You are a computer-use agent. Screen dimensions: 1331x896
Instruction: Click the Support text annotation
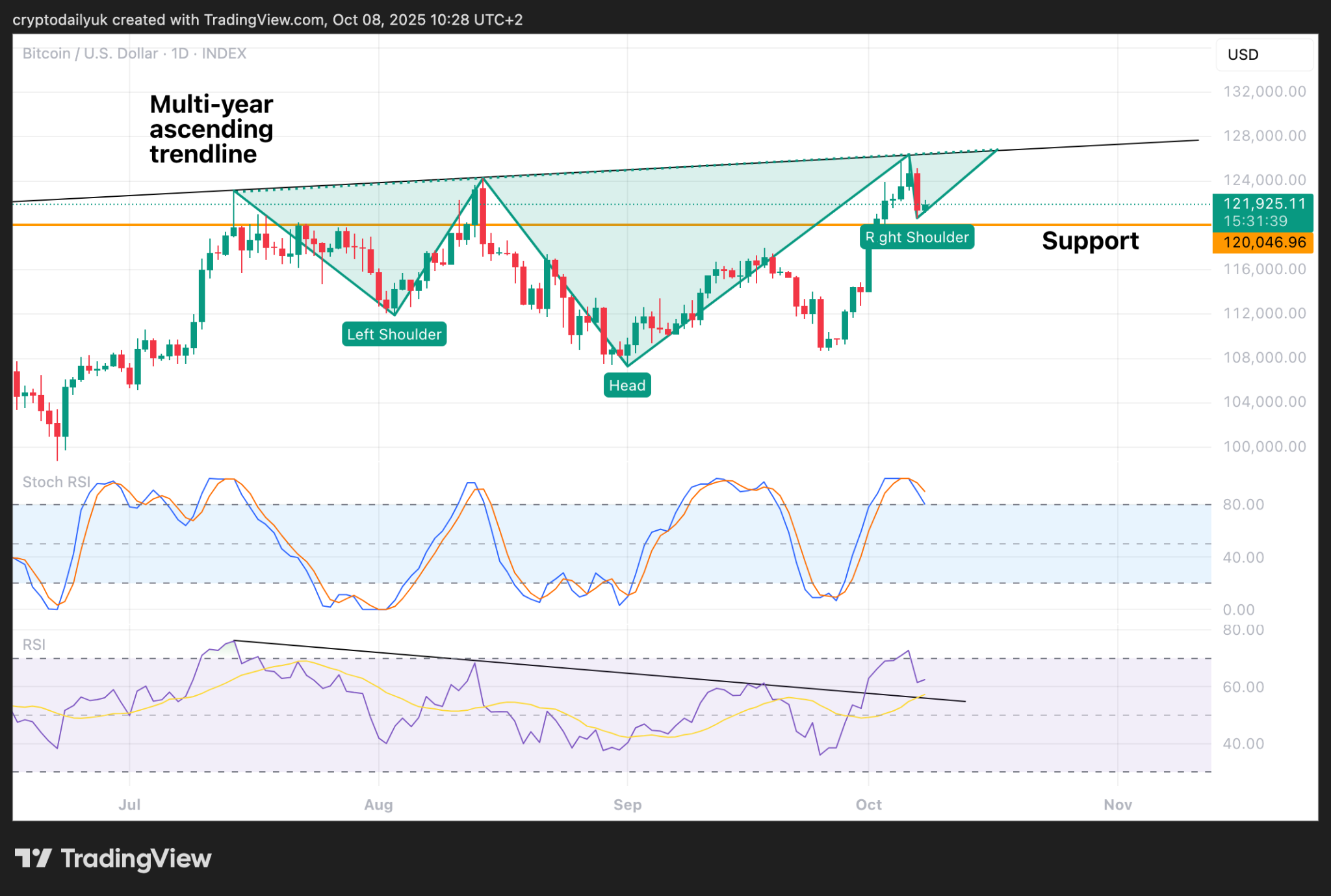[x=1090, y=241]
